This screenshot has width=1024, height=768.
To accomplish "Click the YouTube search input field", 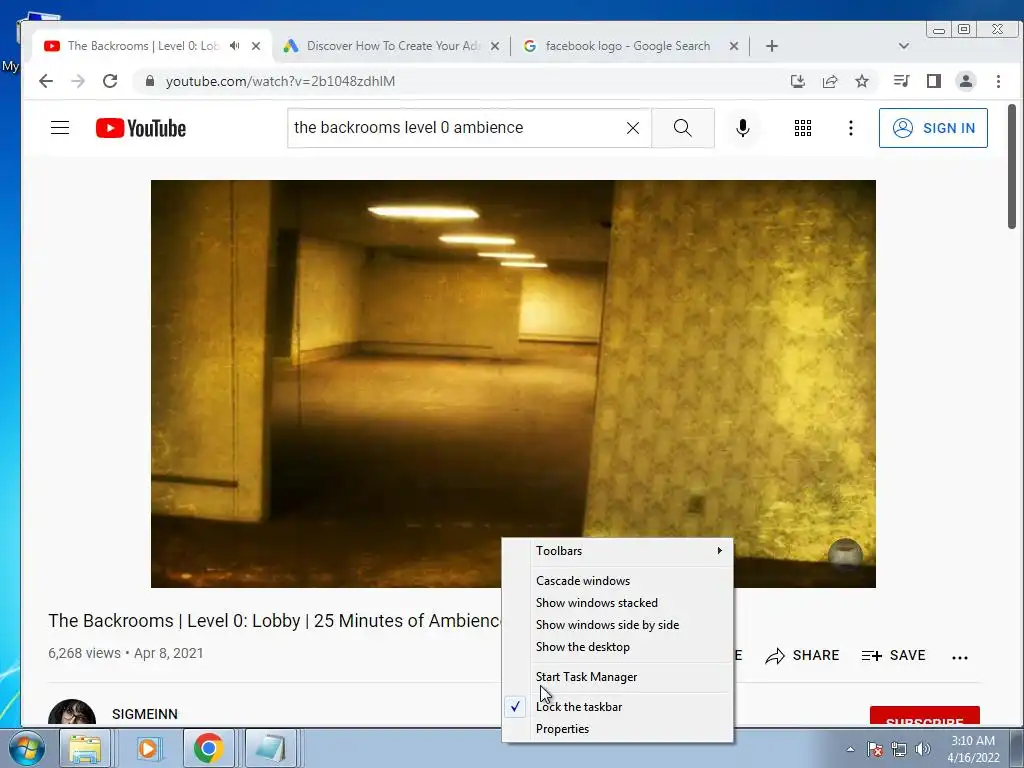I will point(457,128).
